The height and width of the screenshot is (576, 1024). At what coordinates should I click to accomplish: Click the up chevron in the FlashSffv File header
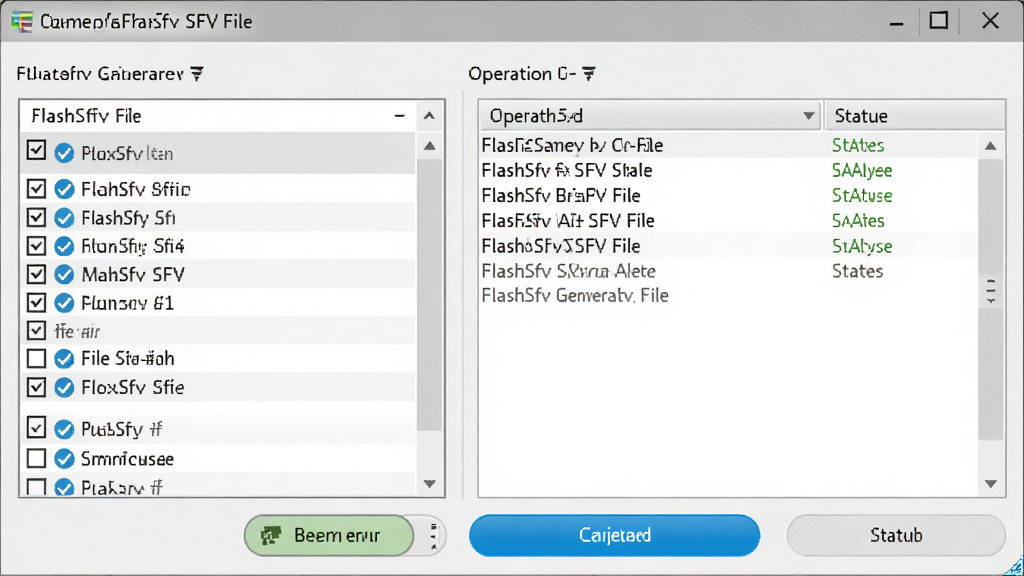point(429,116)
